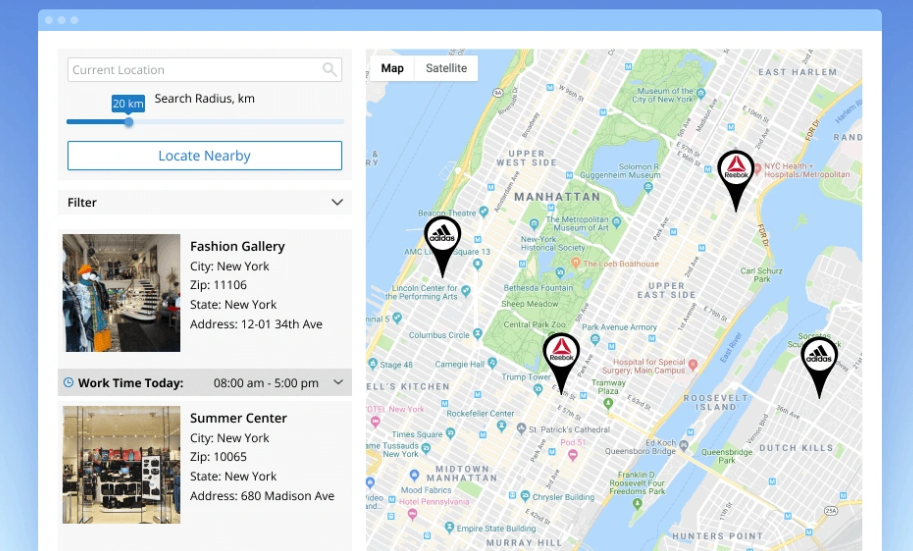Open the Fashion Gallery store photo
Screen dimensions: 913x551
[121, 293]
